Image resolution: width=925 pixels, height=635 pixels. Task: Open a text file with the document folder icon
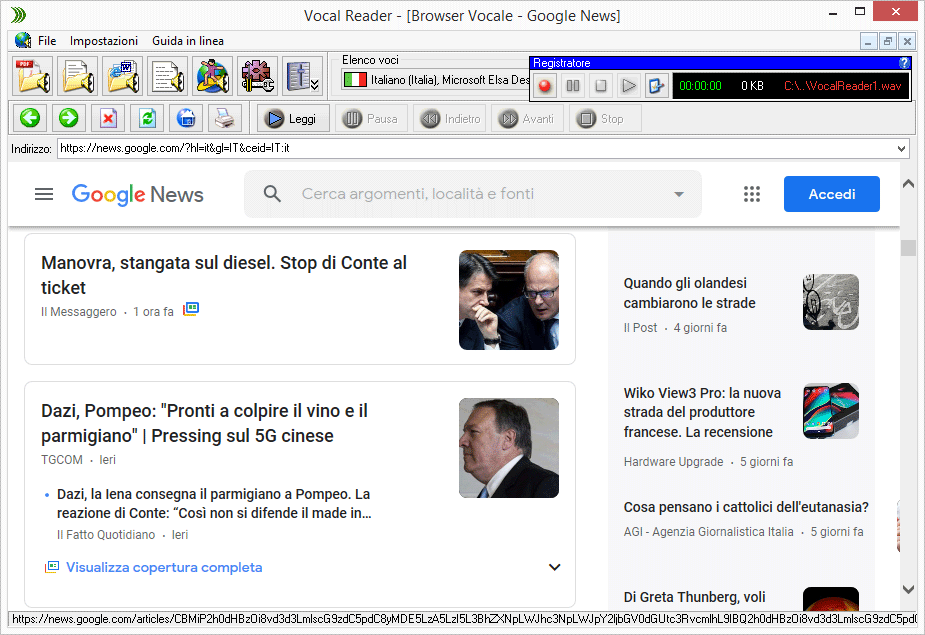[x=78, y=76]
